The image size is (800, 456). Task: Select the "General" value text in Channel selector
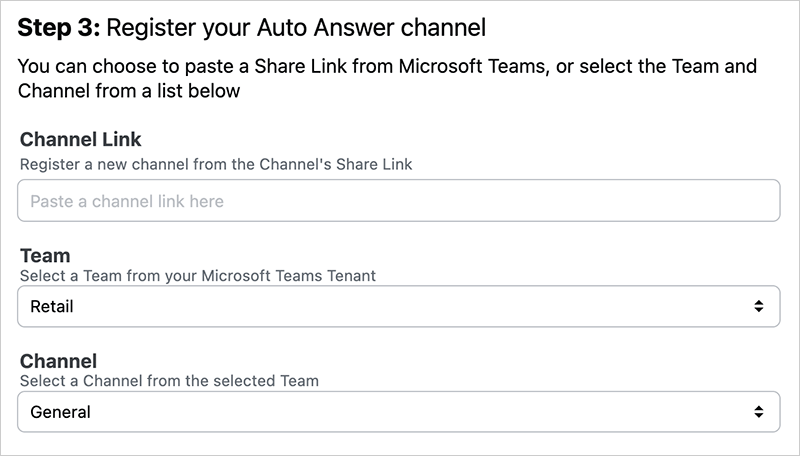click(x=60, y=411)
